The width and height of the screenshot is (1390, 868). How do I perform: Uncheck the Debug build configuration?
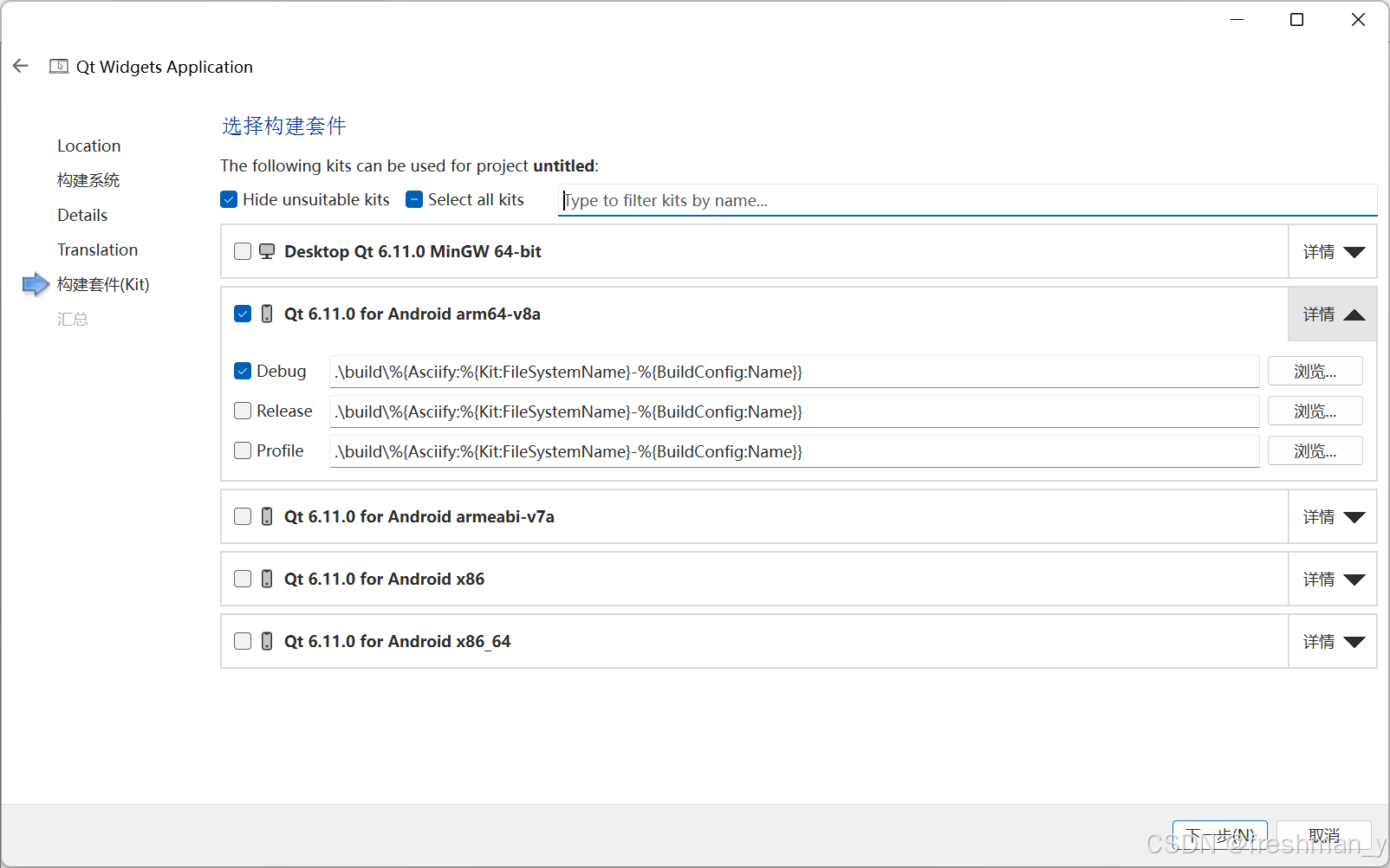click(x=243, y=371)
